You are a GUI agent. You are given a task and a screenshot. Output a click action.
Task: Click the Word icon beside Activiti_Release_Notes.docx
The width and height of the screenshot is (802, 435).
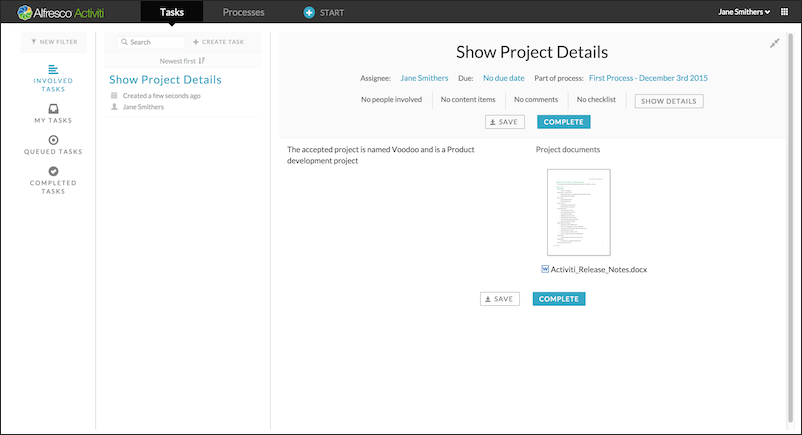(x=544, y=269)
